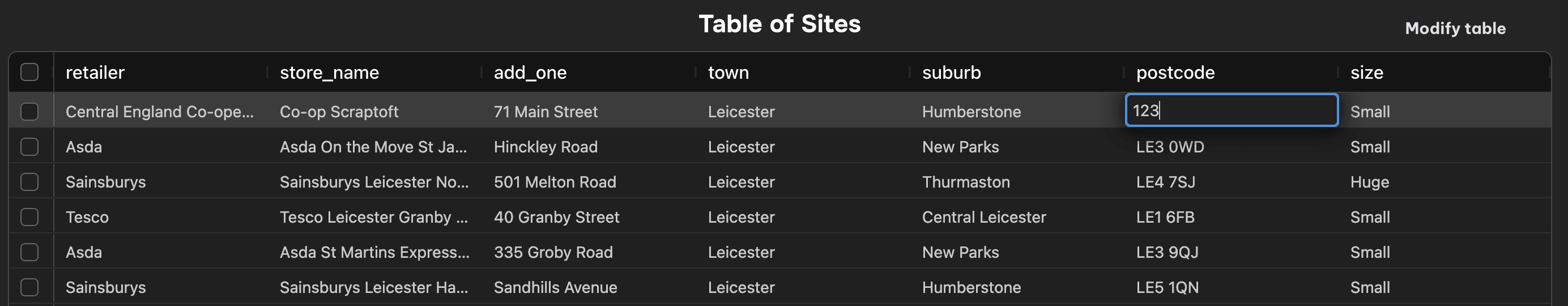The height and width of the screenshot is (306, 1568).
Task: Click the Modify table button
Action: pos(1455,28)
